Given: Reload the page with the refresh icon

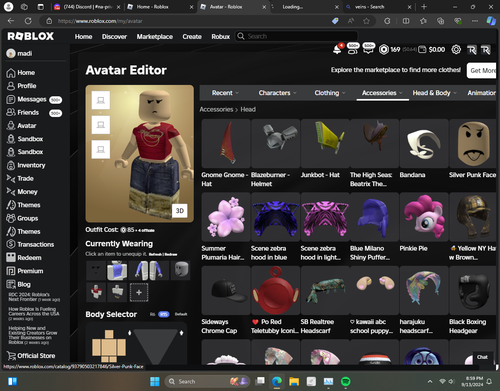Looking at the screenshot, I should [x=28, y=21].
